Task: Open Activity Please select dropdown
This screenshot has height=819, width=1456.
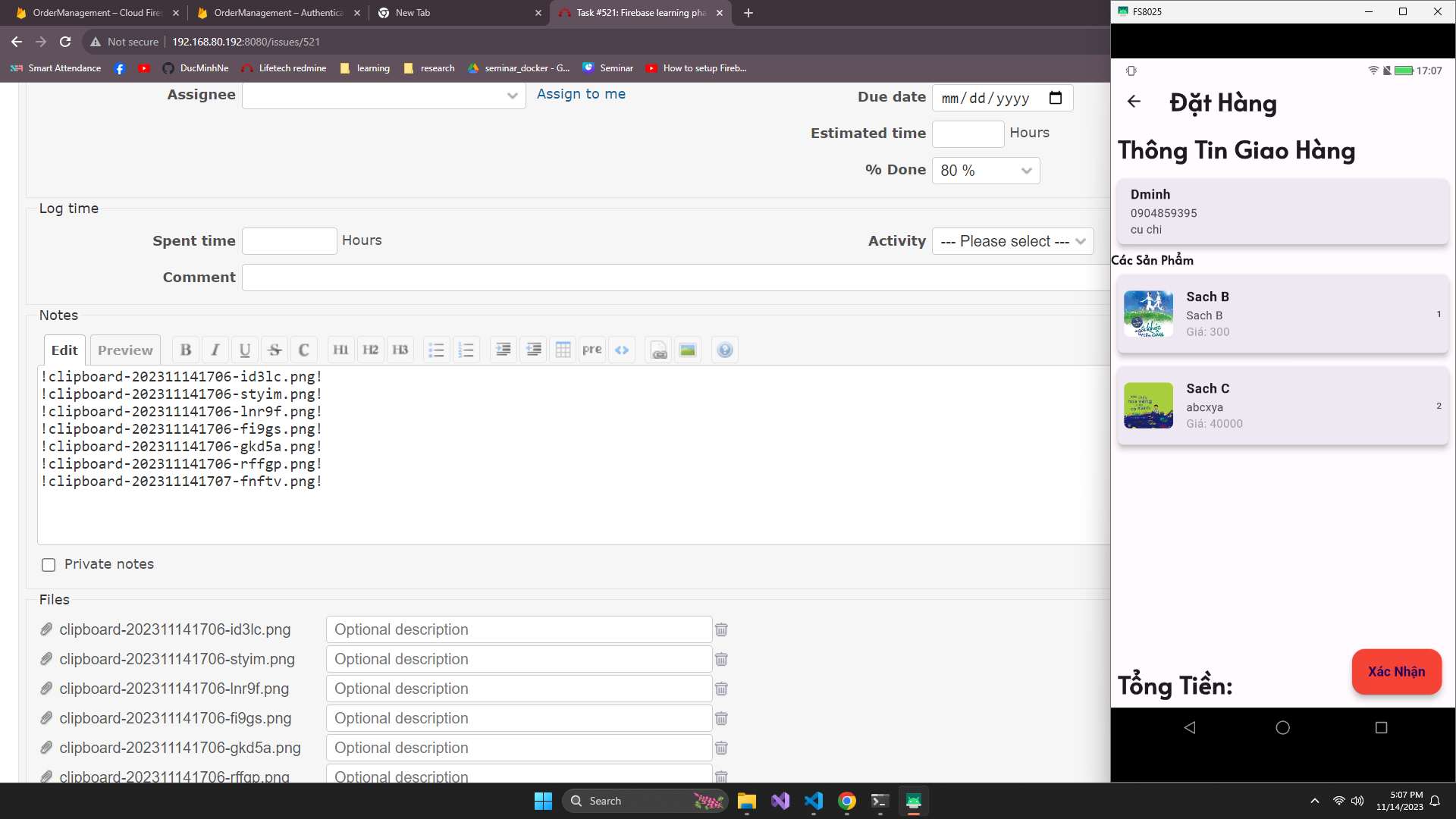Action: (1012, 241)
